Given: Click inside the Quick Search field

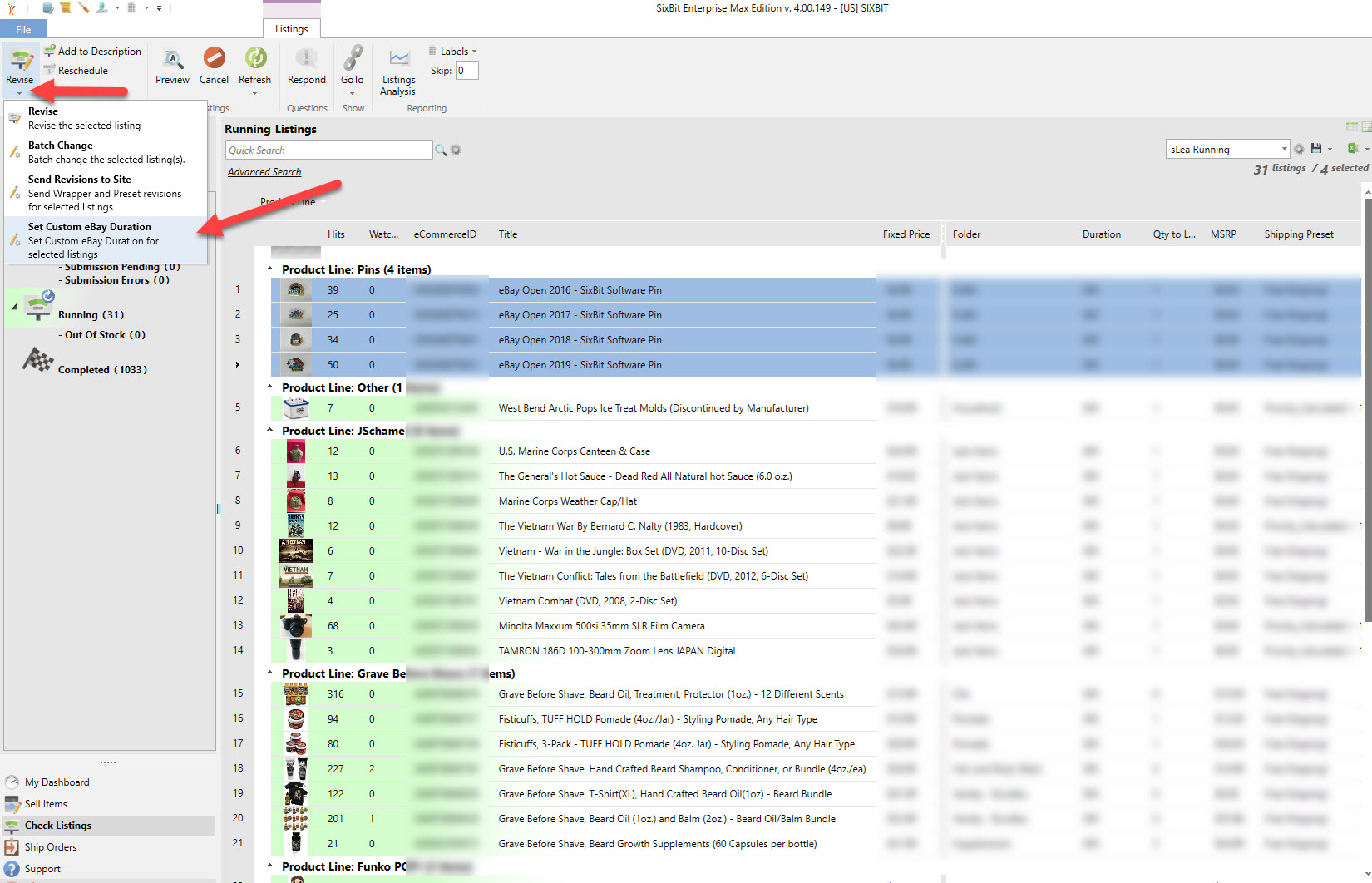Looking at the screenshot, I should pyautogui.click(x=328, y=150).
